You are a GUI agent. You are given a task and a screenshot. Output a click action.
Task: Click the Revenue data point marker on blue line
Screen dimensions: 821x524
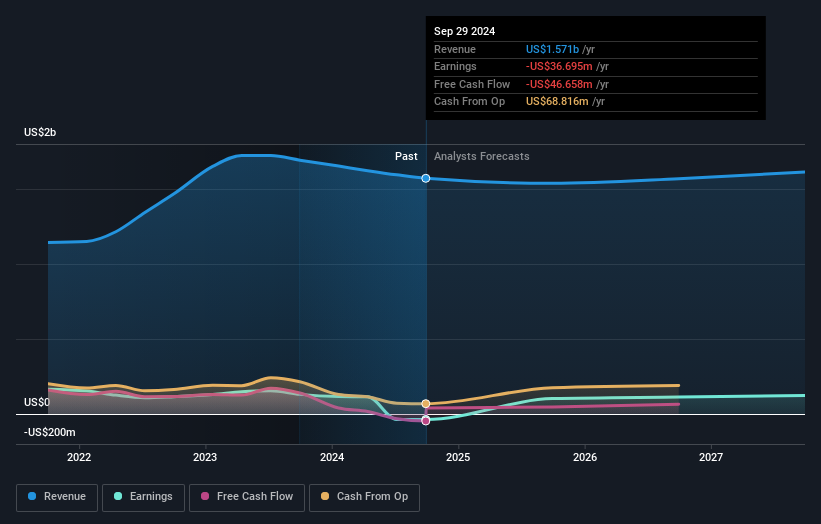click(426, 179)
